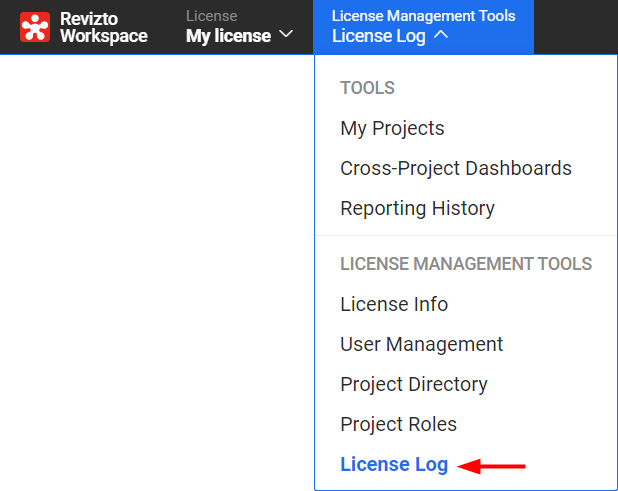The height and width of the screenshot is (491, 618).
Task: Select Cross-Project Dashboards menu entry
Action: point(456,168)
